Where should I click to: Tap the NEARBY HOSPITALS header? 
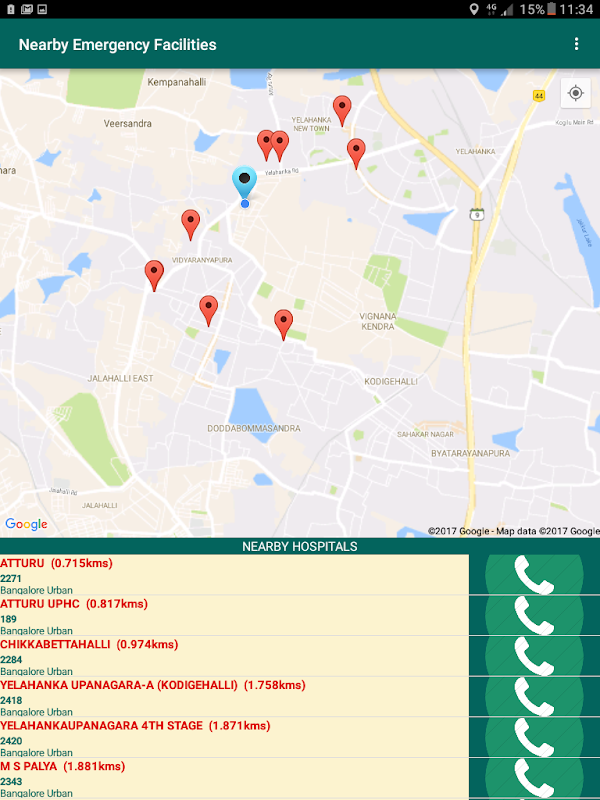pyautogui.click(x=300, y=546)
